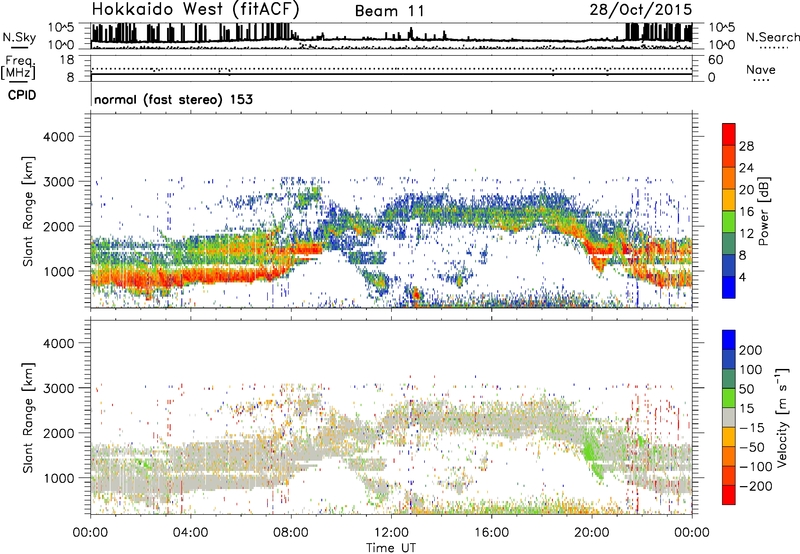The height and width of the screenshot is (554, 800).
Task: Click the 'N.Sky' label
Action: tap(19, 37)
